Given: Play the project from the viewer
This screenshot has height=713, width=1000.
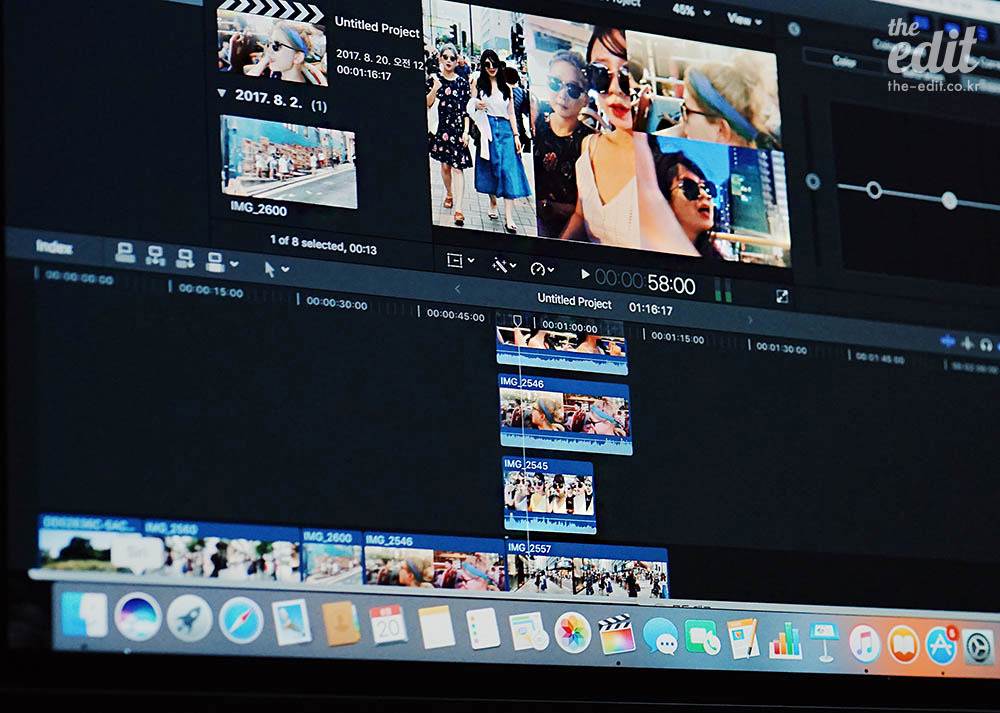Looking at the screenshot, I should 584,274.
